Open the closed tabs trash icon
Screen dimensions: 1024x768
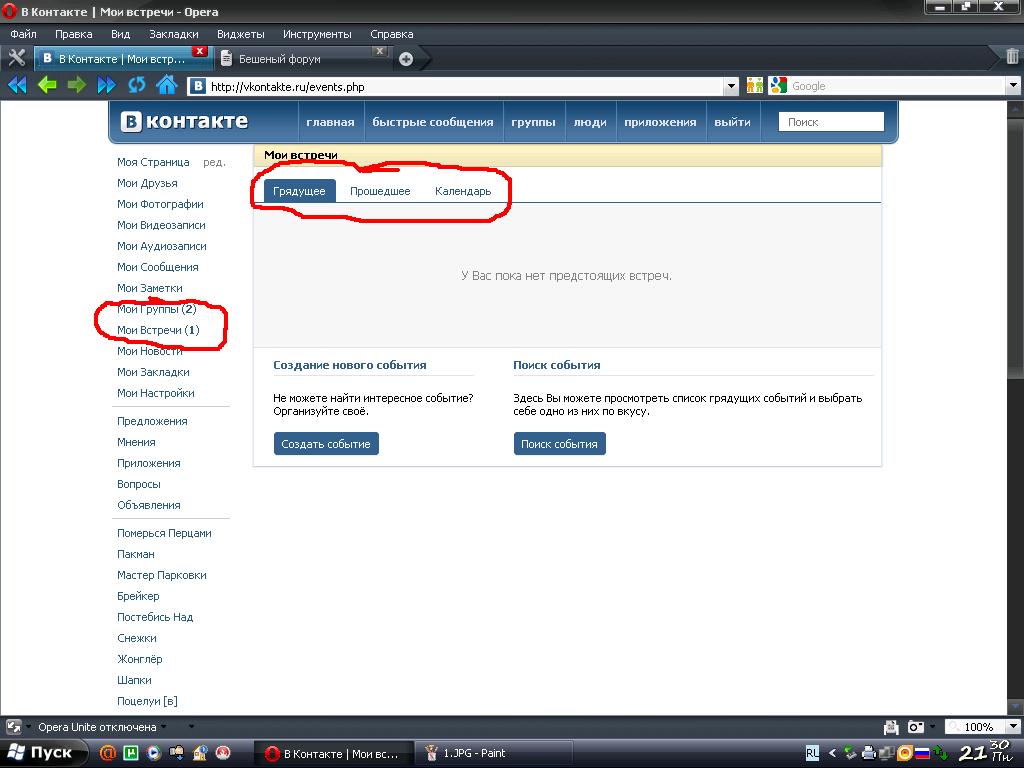click(1012, 56)
